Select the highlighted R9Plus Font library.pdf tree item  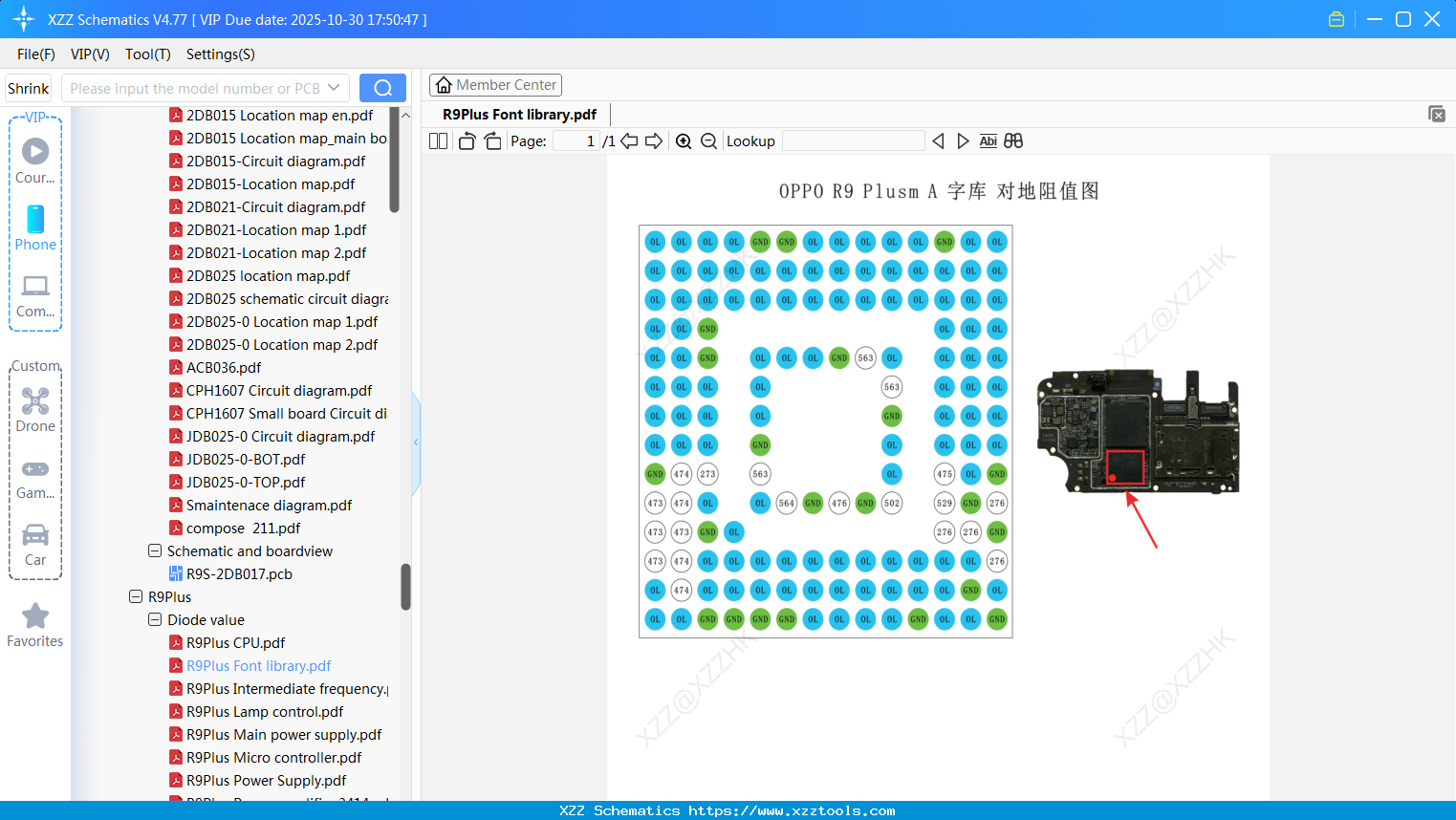point(258,665)
